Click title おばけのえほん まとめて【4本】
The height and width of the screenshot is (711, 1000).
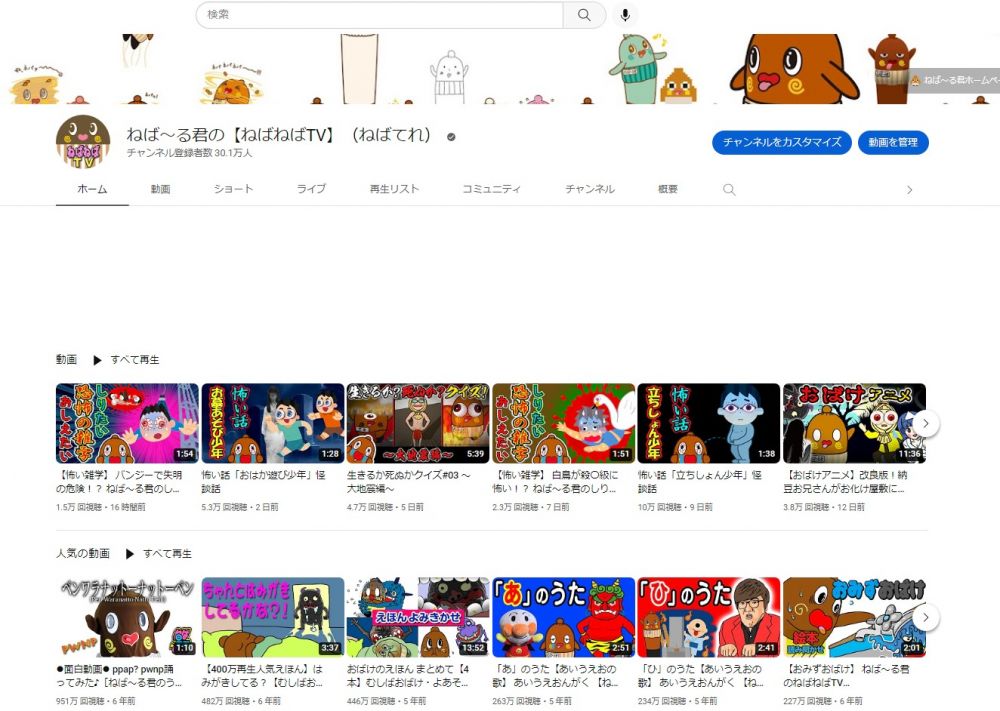[408, 675]
